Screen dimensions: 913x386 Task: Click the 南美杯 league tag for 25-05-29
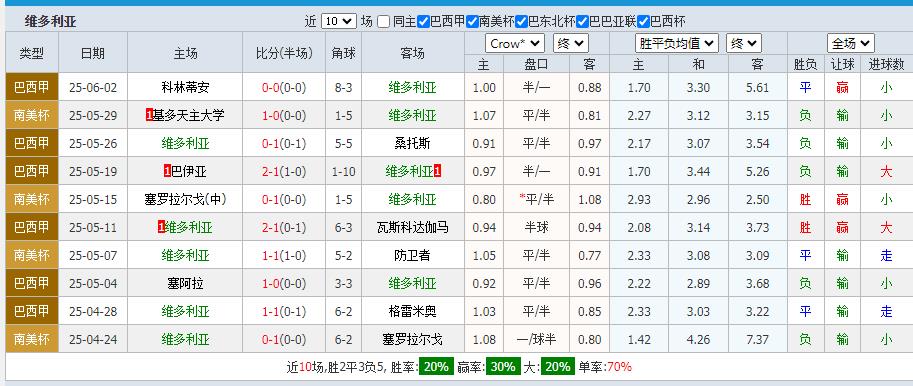[x=32, y=116]
